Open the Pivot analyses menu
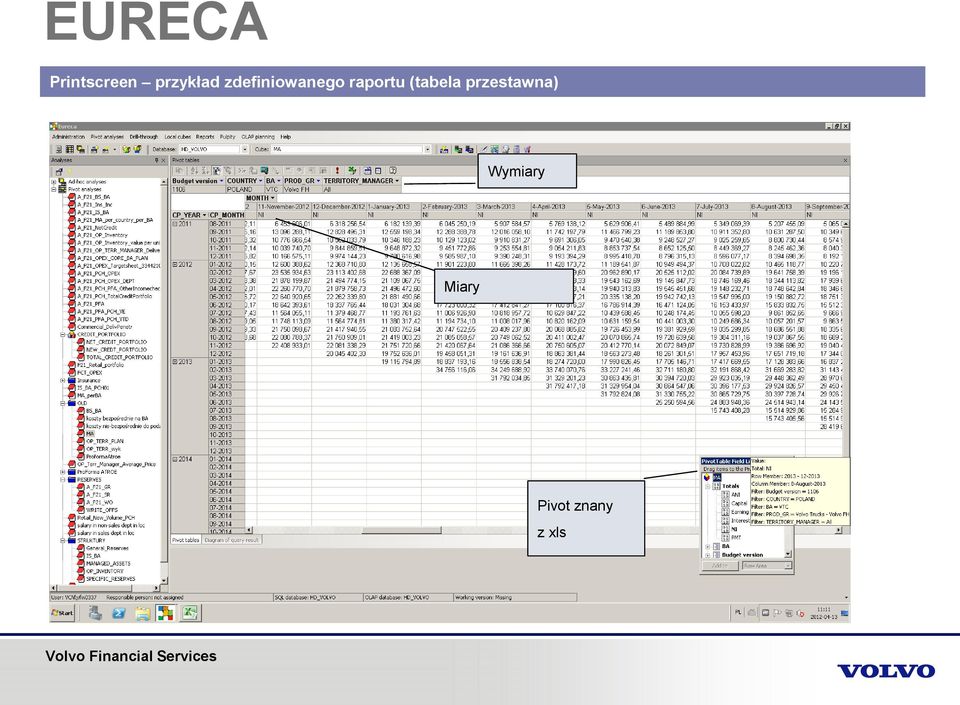The image size is (960, 705). point(107,137)
